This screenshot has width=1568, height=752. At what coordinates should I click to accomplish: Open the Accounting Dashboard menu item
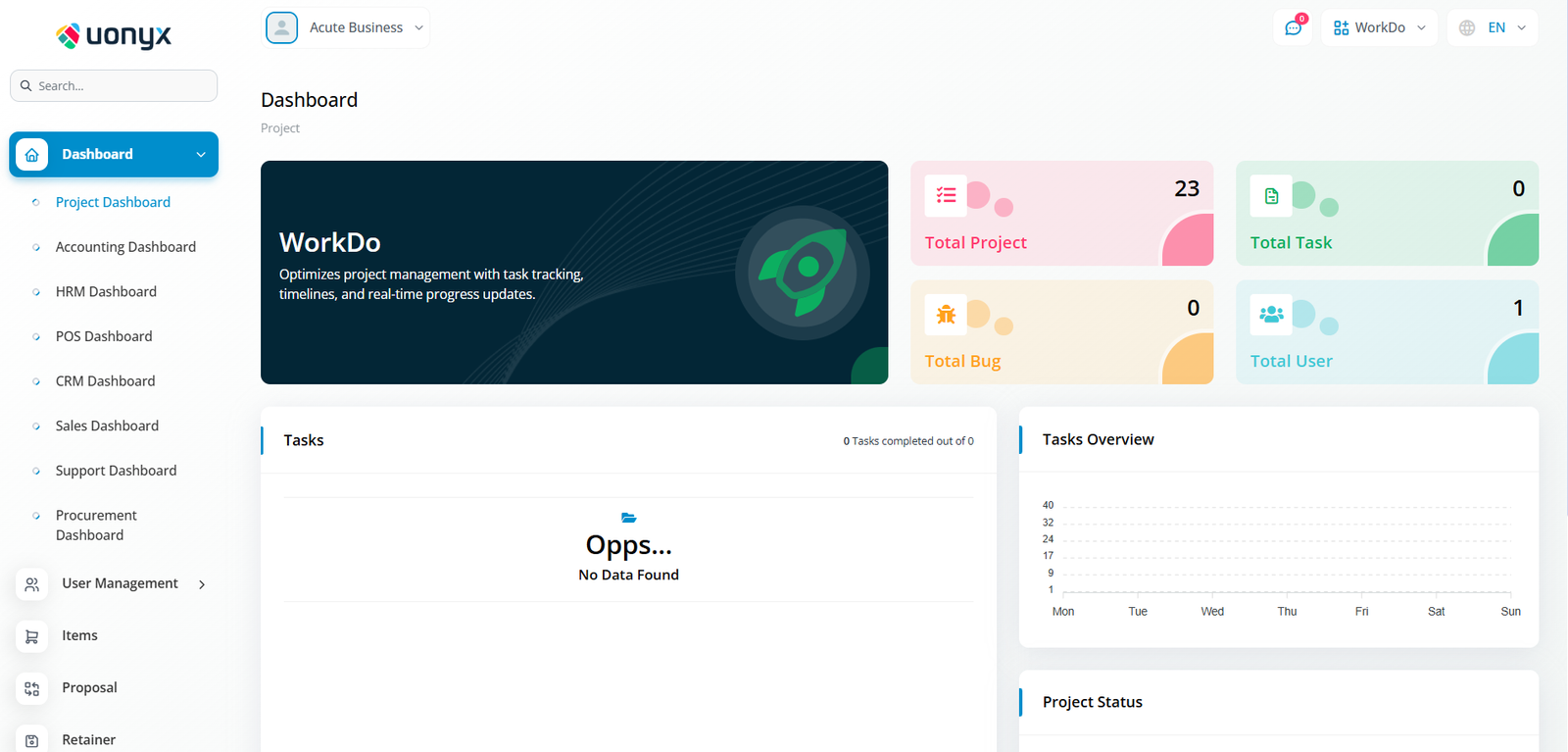click(x=125, y=247)
